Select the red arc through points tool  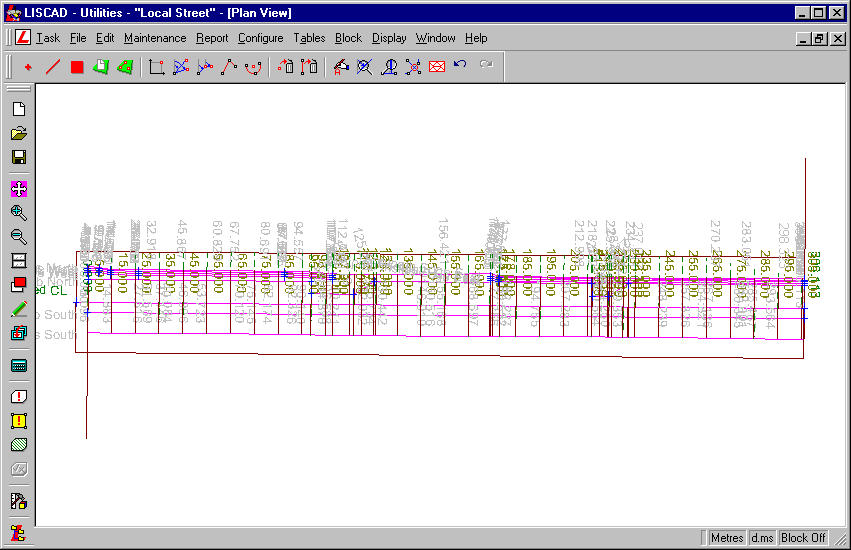(x=253, y=67)
